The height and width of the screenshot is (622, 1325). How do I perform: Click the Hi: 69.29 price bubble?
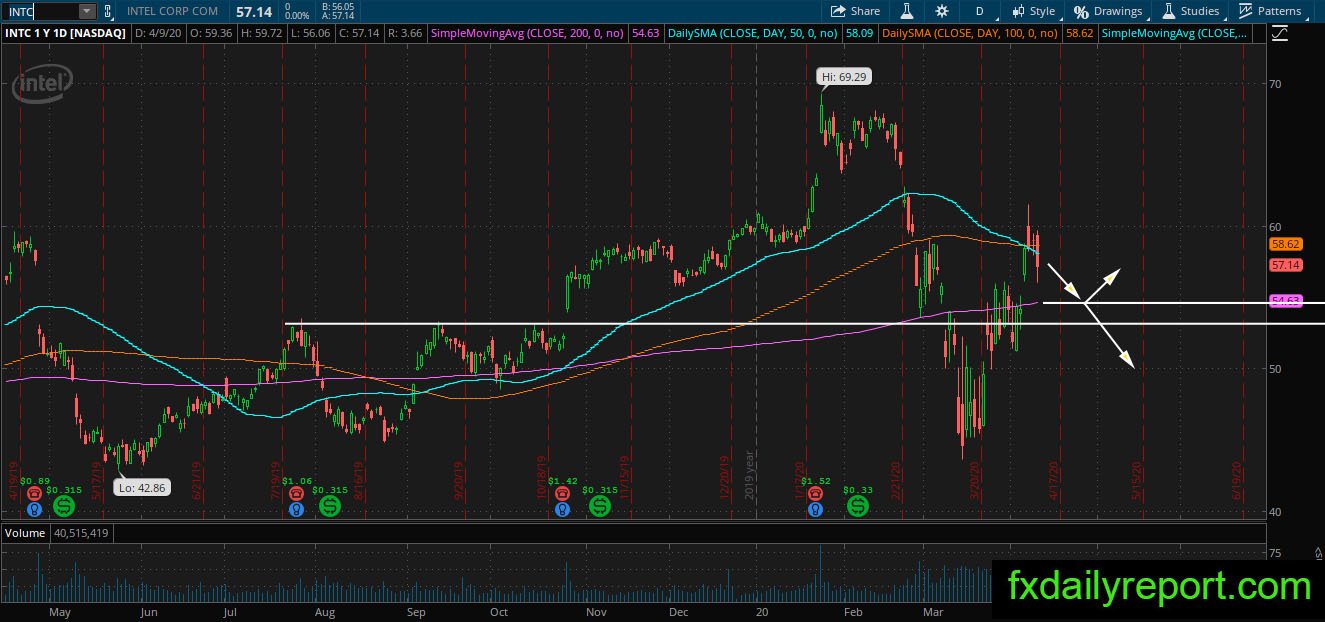pyautogui.click(x=843, y=76)
